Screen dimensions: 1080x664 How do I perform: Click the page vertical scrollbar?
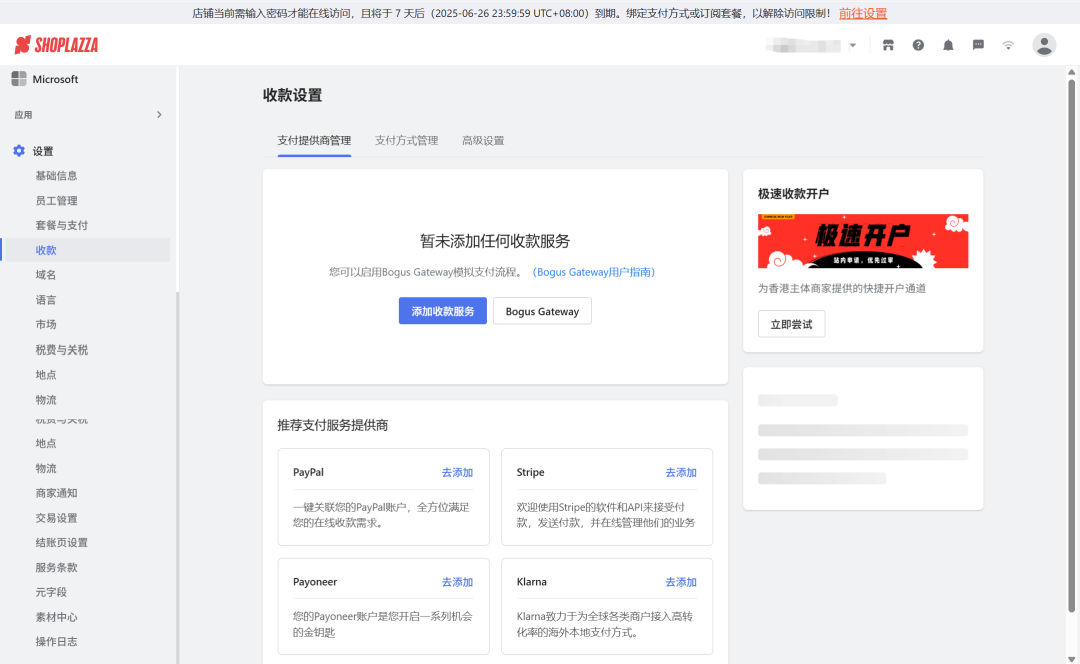click(x=1071, y=344)
